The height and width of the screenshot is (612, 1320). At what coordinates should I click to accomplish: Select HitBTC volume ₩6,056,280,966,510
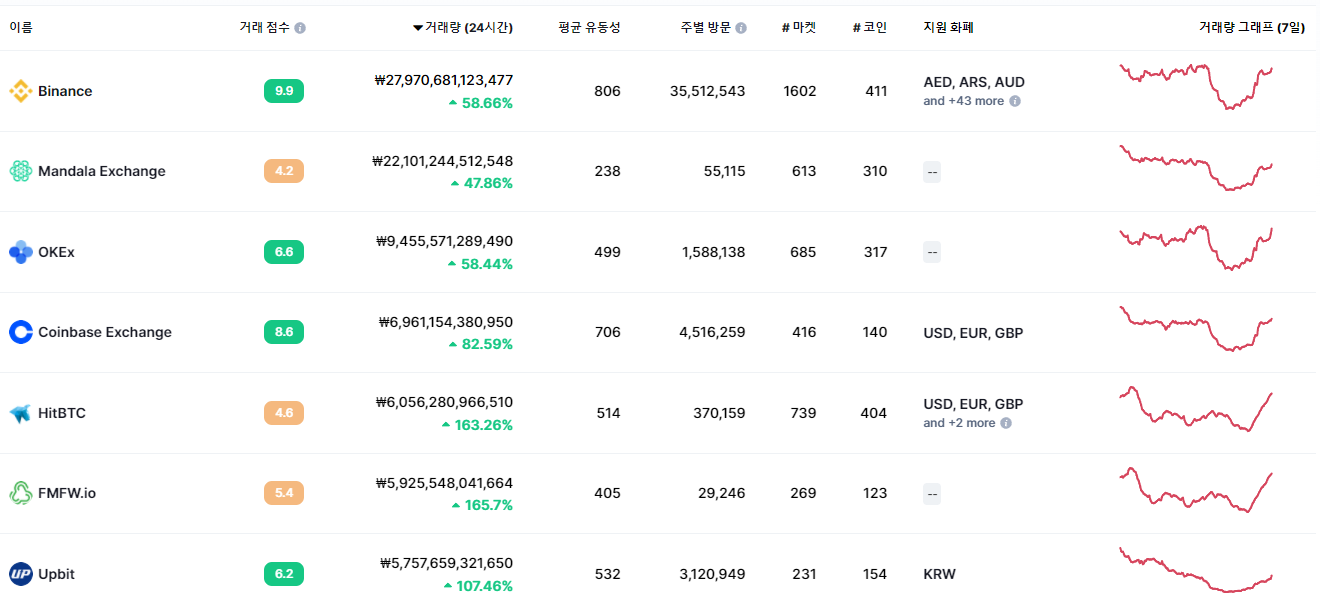pos(444,402)
